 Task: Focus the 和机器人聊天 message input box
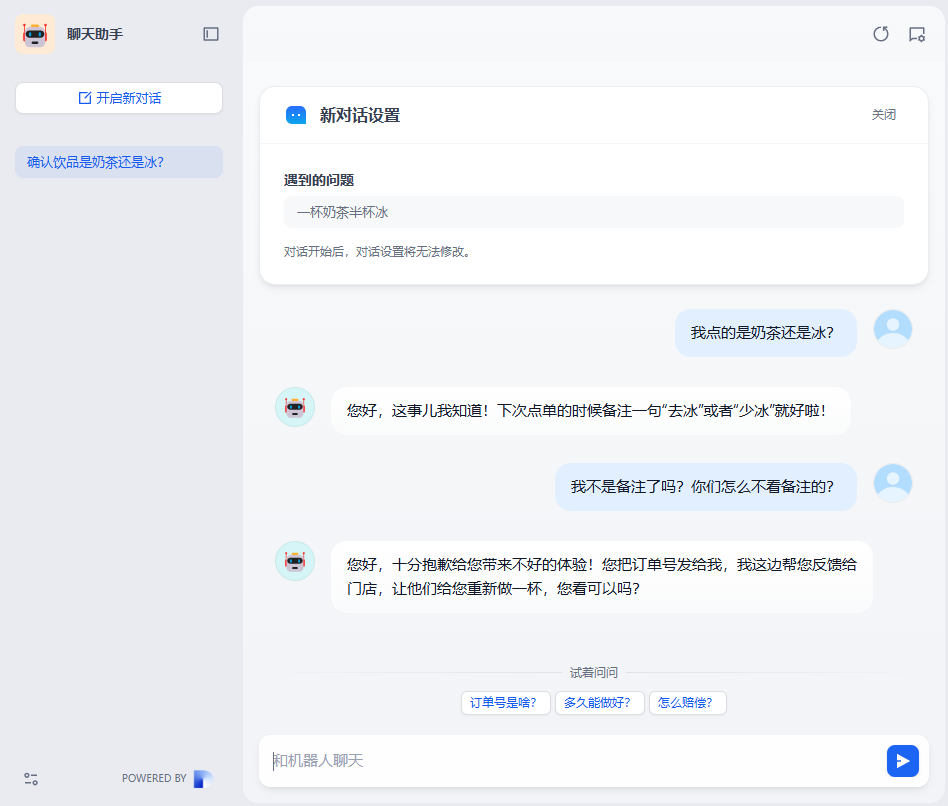(x=560, y=761)
